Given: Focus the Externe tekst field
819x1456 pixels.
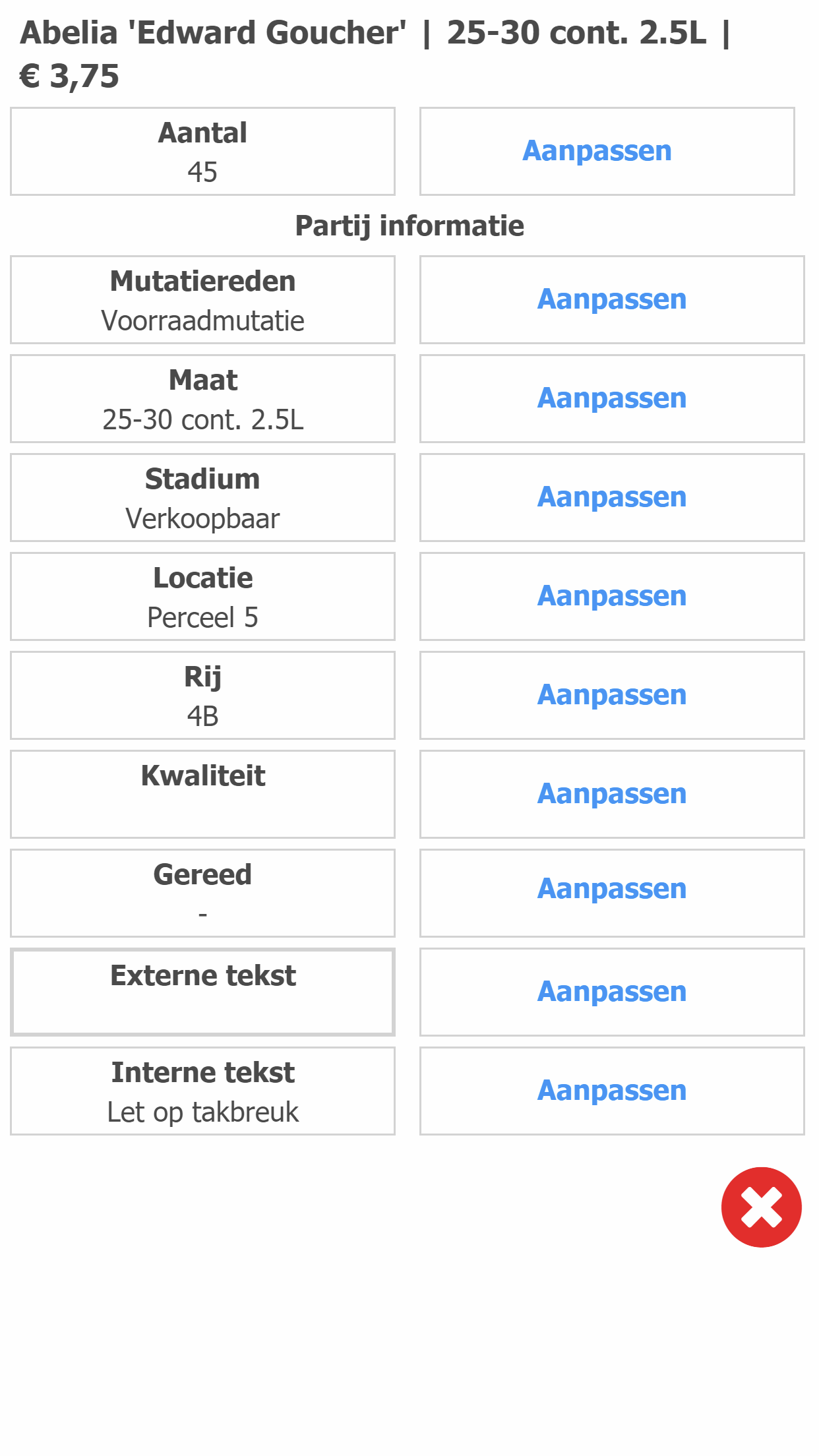Looking at the screenshot, I should [x=202, y=992].
